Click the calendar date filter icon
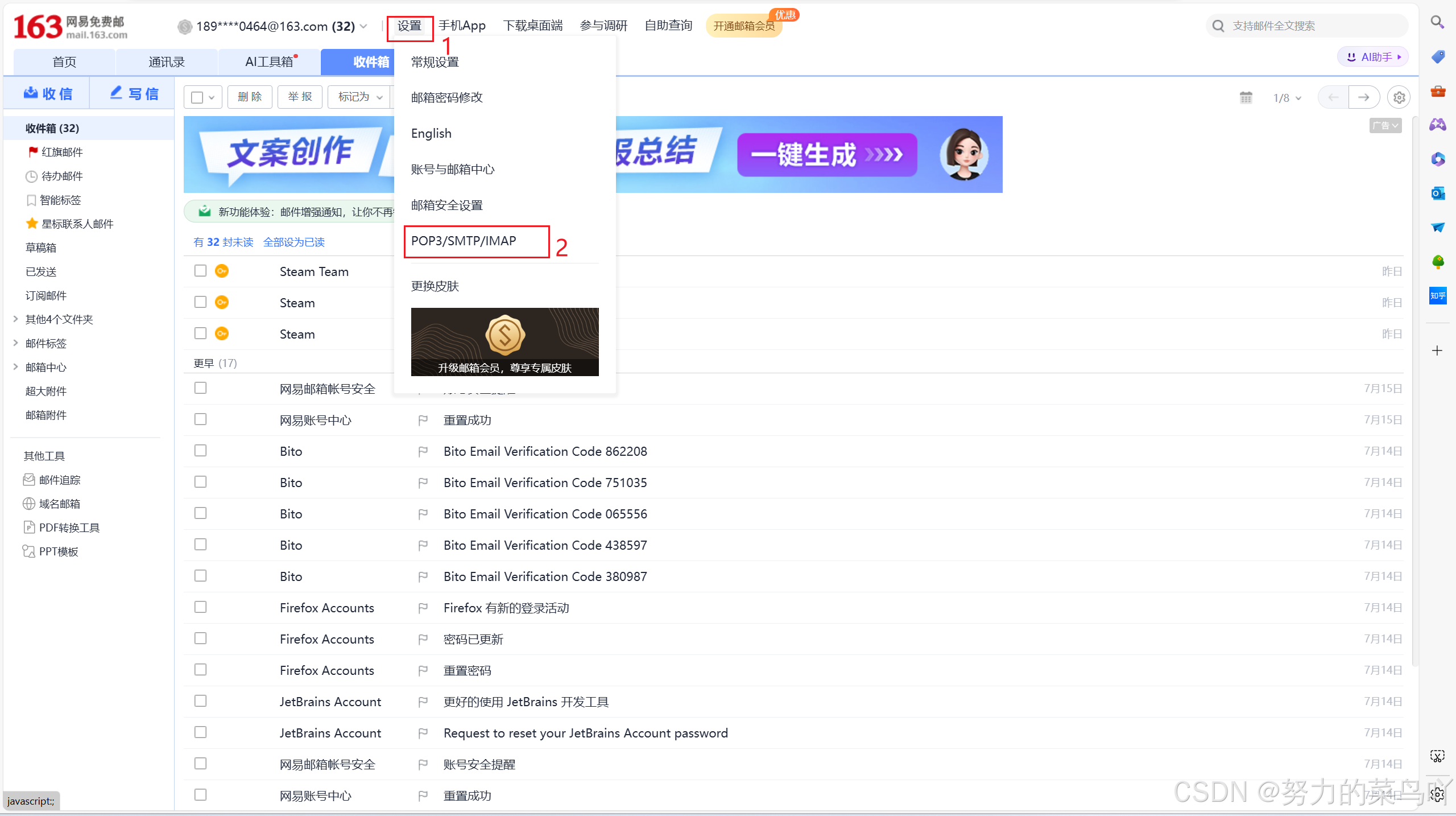The height and width of the screenshot is (816, 1456). (x=1246, y=97)
